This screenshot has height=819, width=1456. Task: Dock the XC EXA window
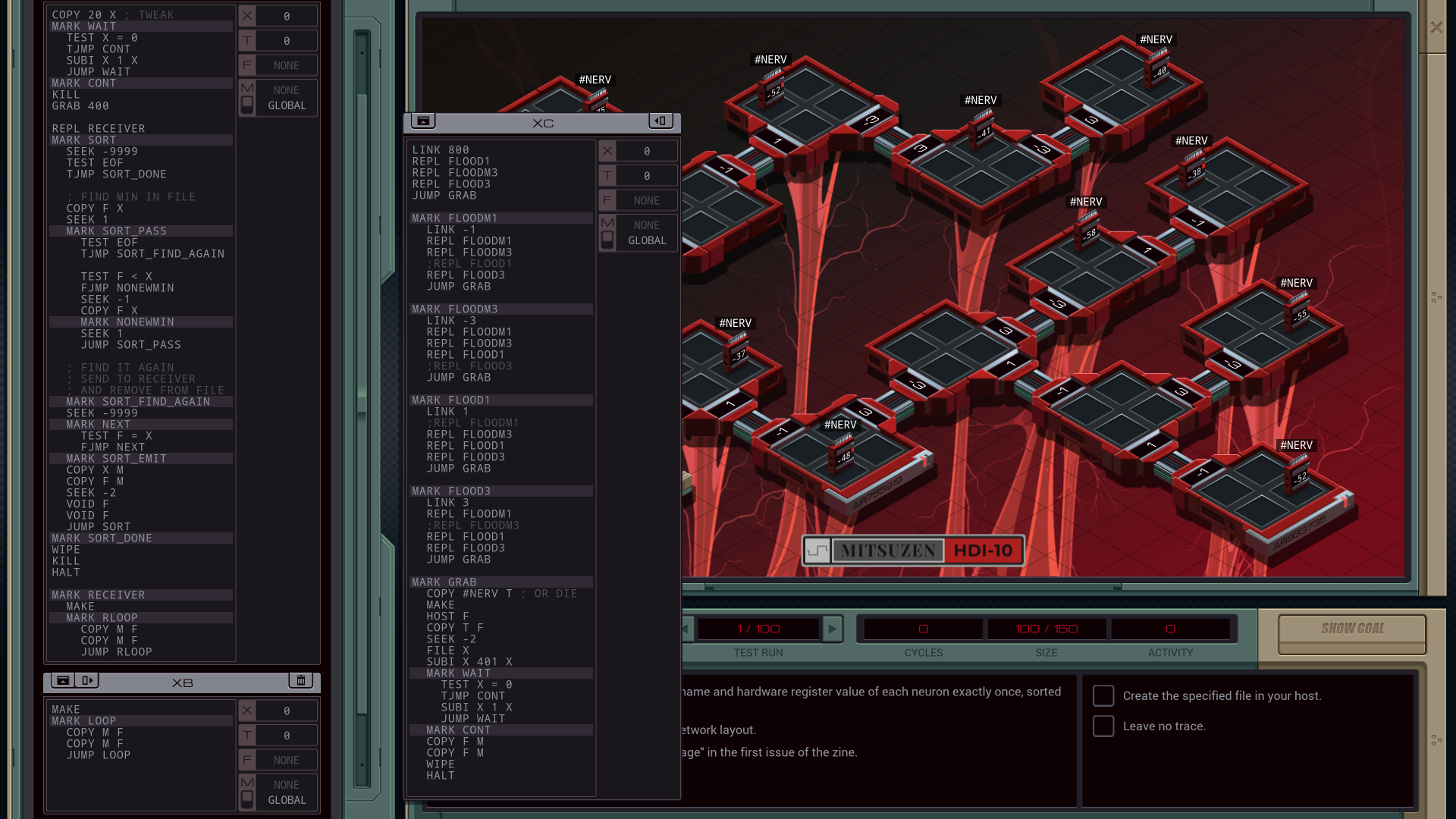661,121
